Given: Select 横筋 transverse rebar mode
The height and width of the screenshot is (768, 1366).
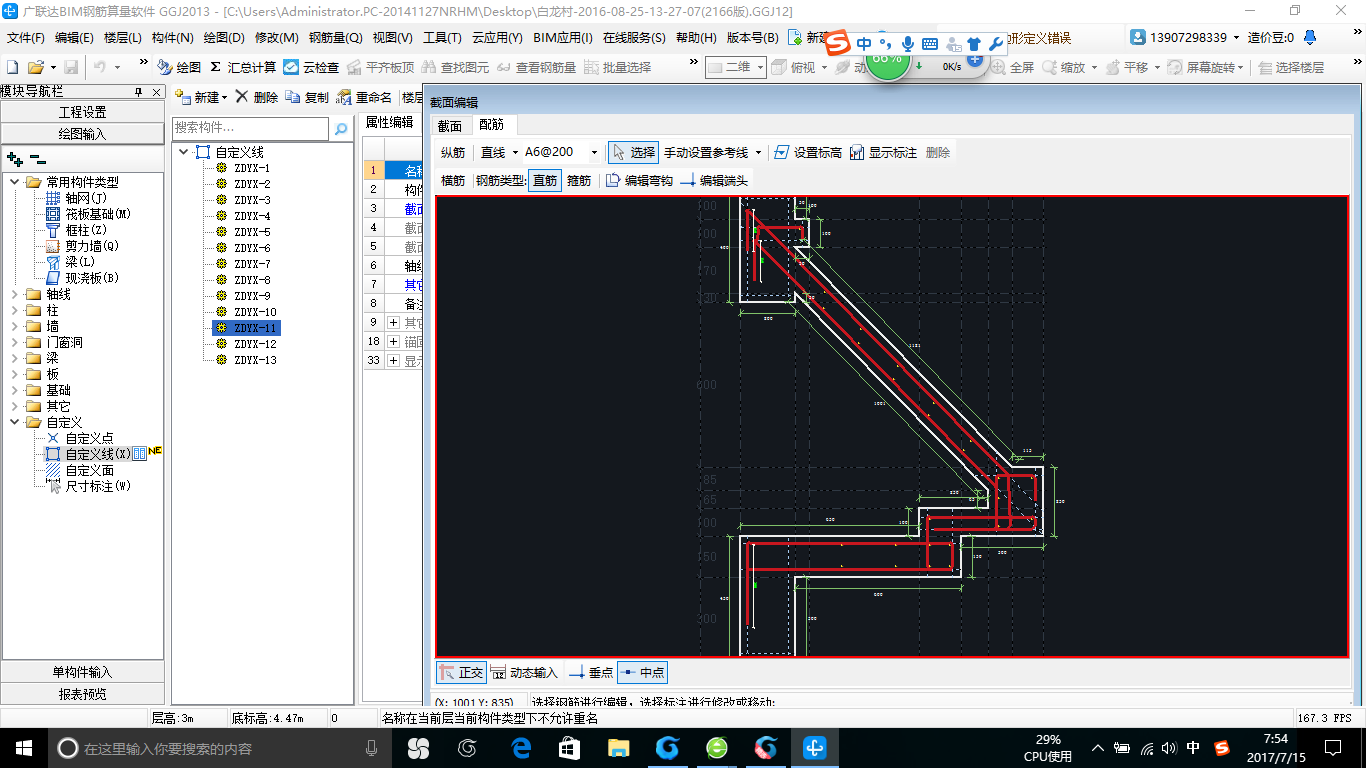Looking at the screenshot, I should pyautogui.click(x=453, y=181).
